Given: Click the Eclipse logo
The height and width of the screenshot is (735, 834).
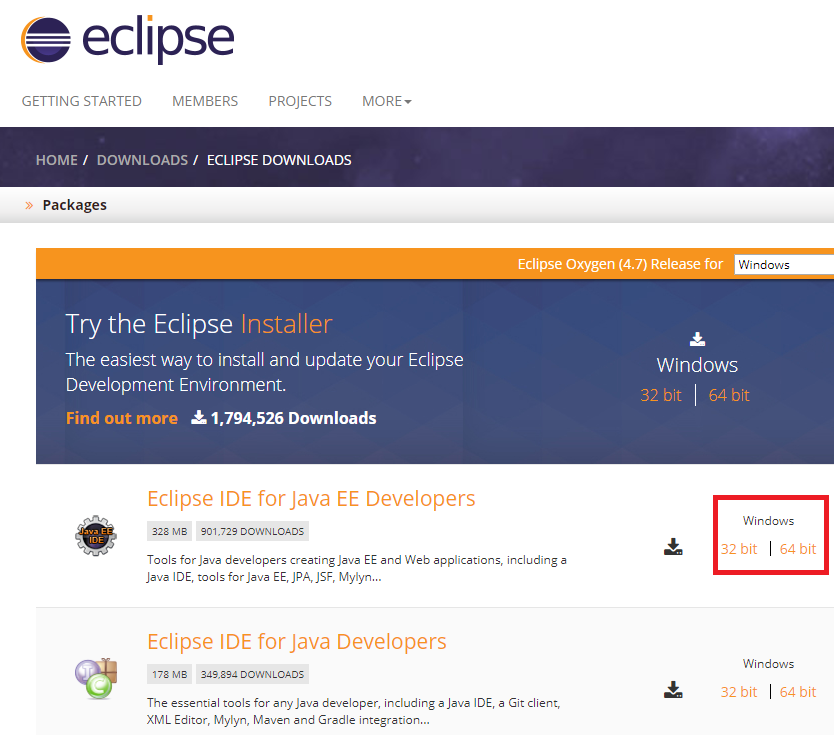Looking at the screenshot, I should click(128, 40).
